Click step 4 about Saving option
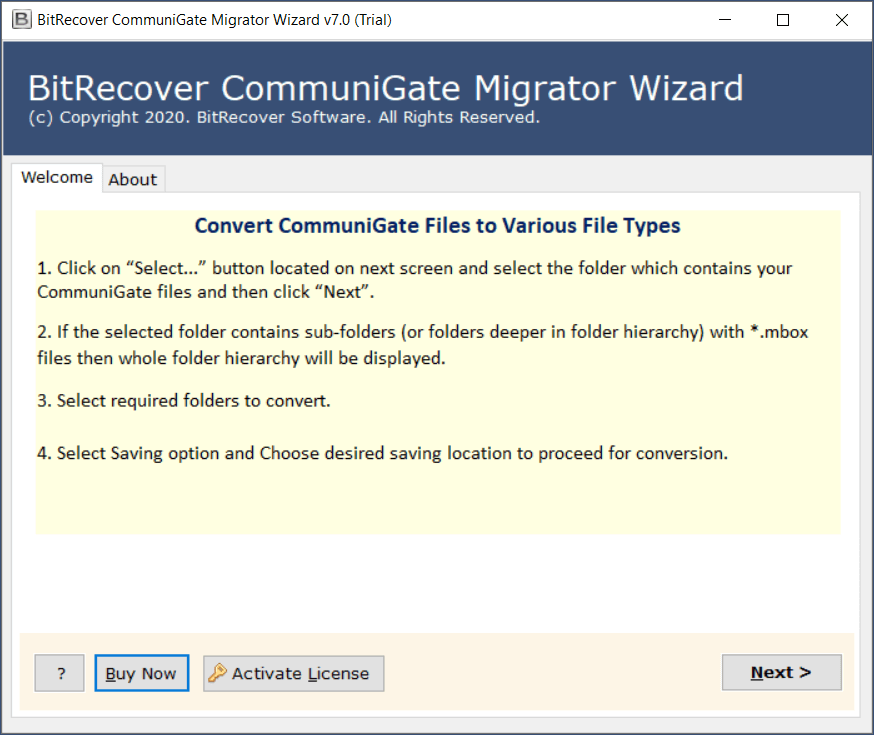 coord(382,453)
